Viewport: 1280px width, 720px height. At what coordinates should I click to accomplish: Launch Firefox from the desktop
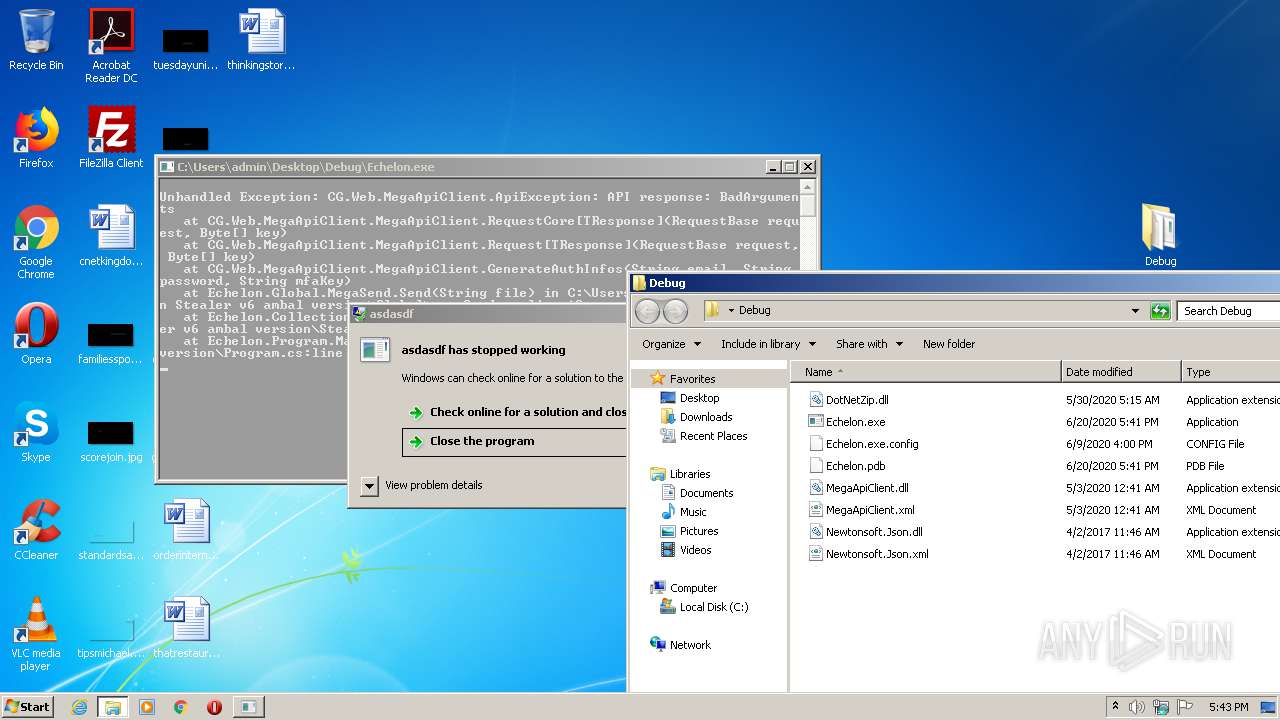tap(36, 138)
